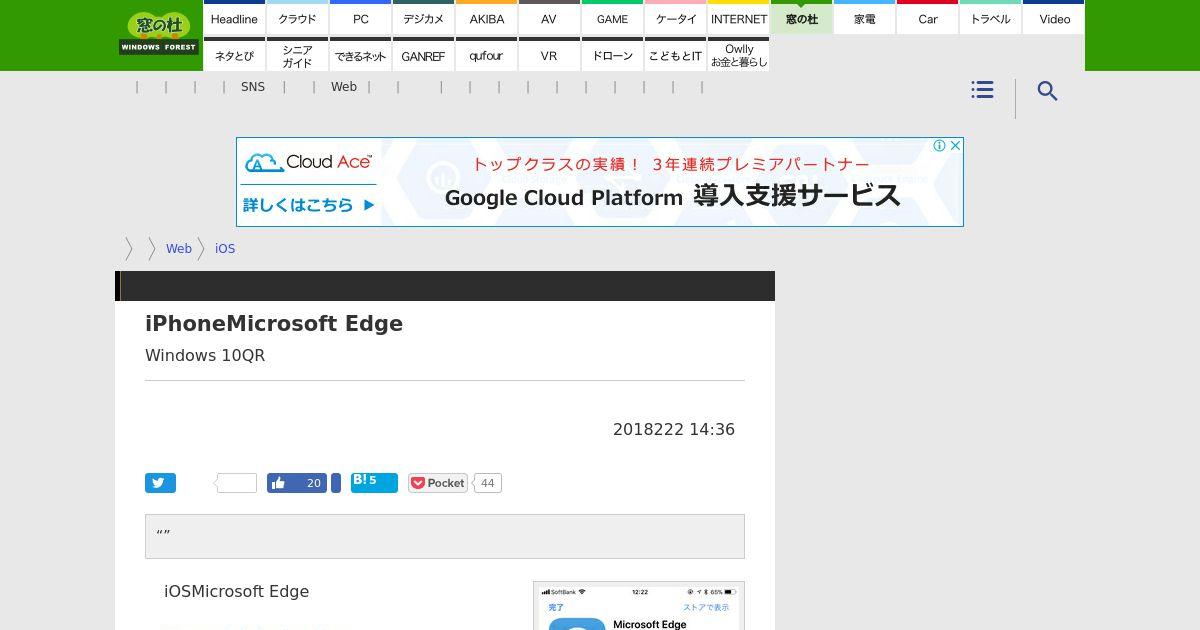Open the Owlly お金と暮らし site tab
This screenshot has height=630, width=1200.
click(738, 55)
